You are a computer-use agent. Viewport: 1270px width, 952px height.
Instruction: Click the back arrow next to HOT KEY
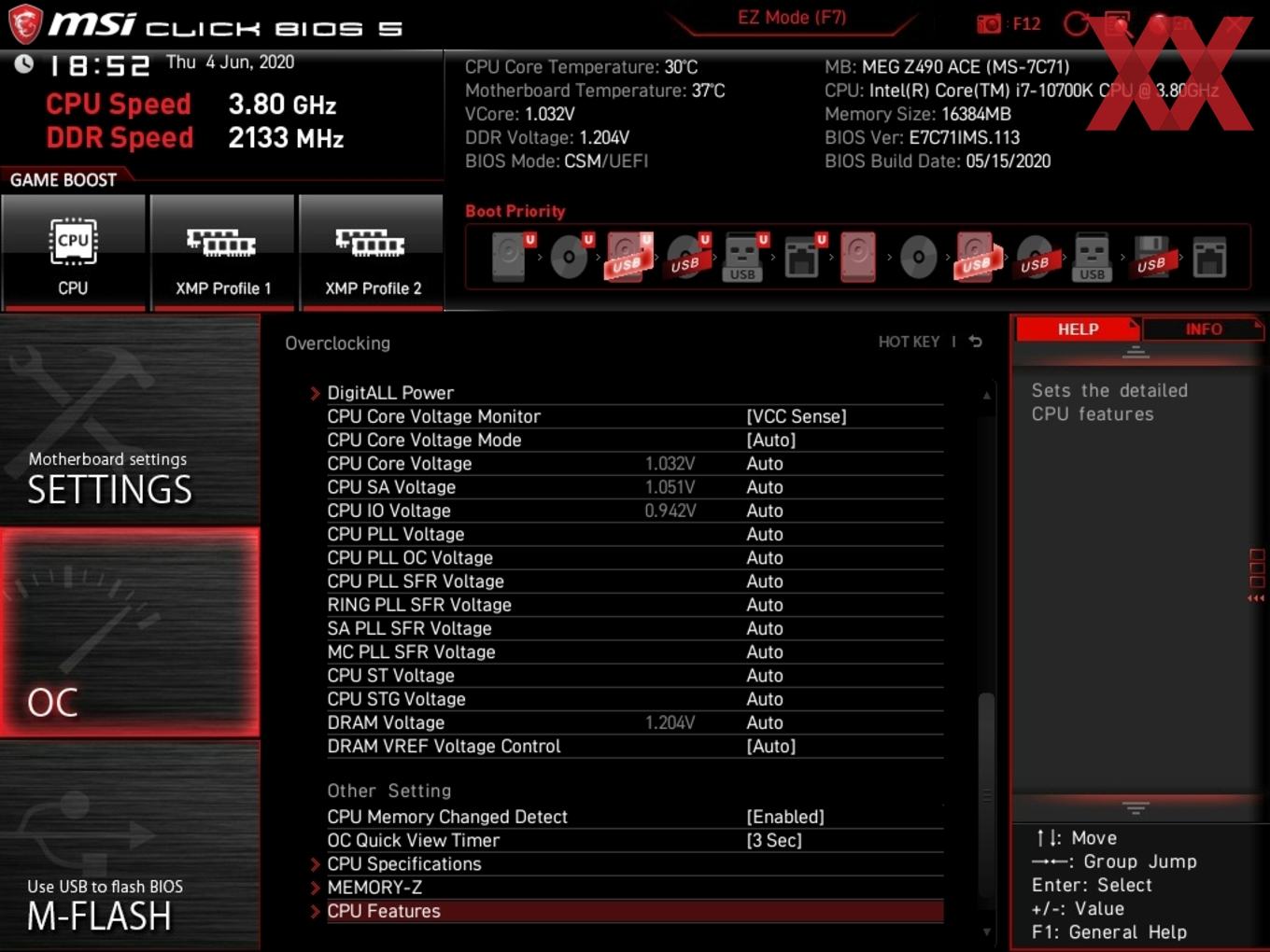click(976, 342)
